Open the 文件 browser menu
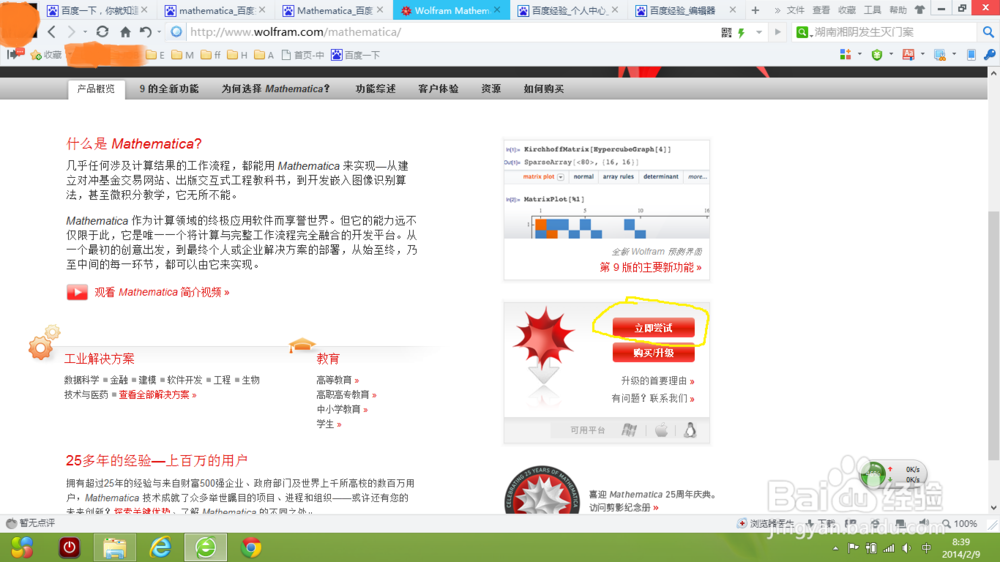 tap(795, 10)
